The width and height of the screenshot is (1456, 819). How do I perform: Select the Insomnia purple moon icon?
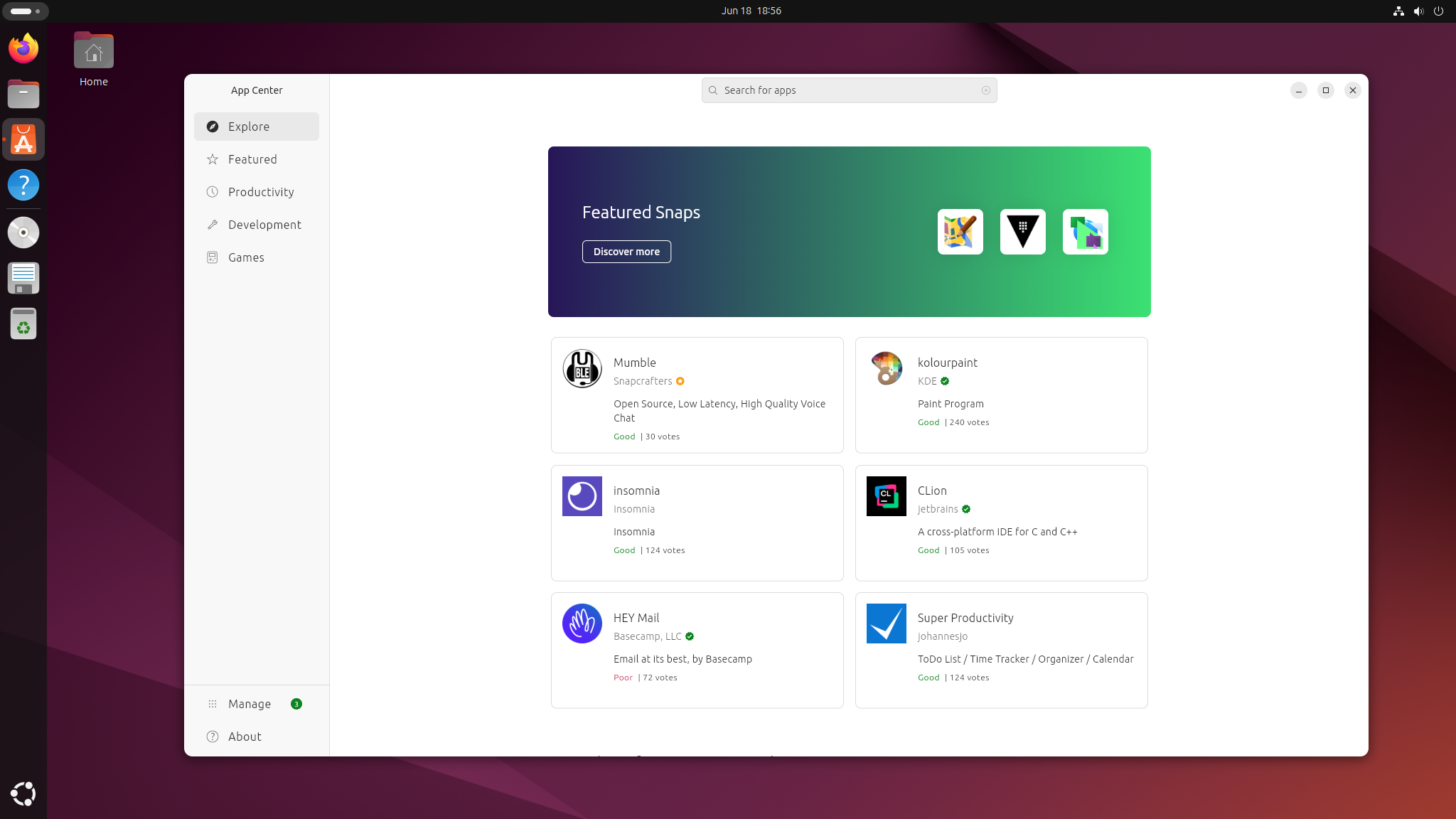tap(582, 496)
